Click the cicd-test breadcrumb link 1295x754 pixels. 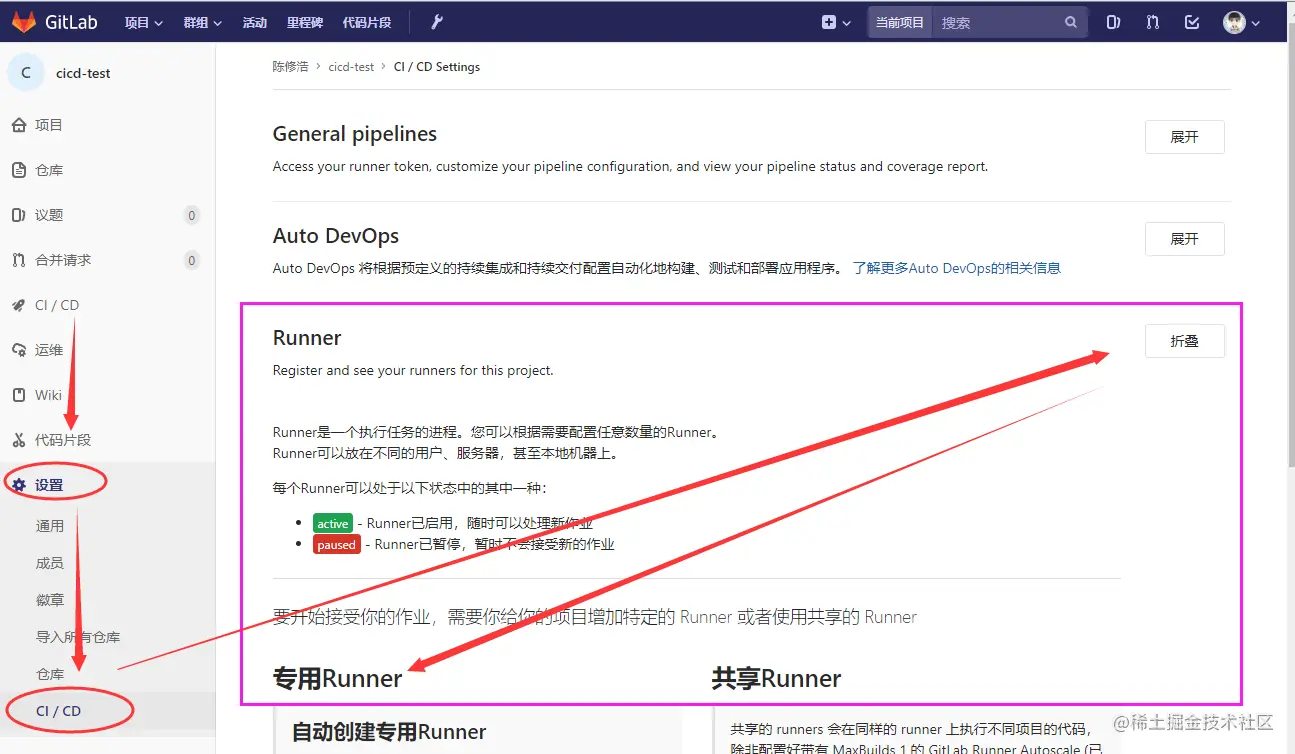pyautogui.click(x=351, y=67)
